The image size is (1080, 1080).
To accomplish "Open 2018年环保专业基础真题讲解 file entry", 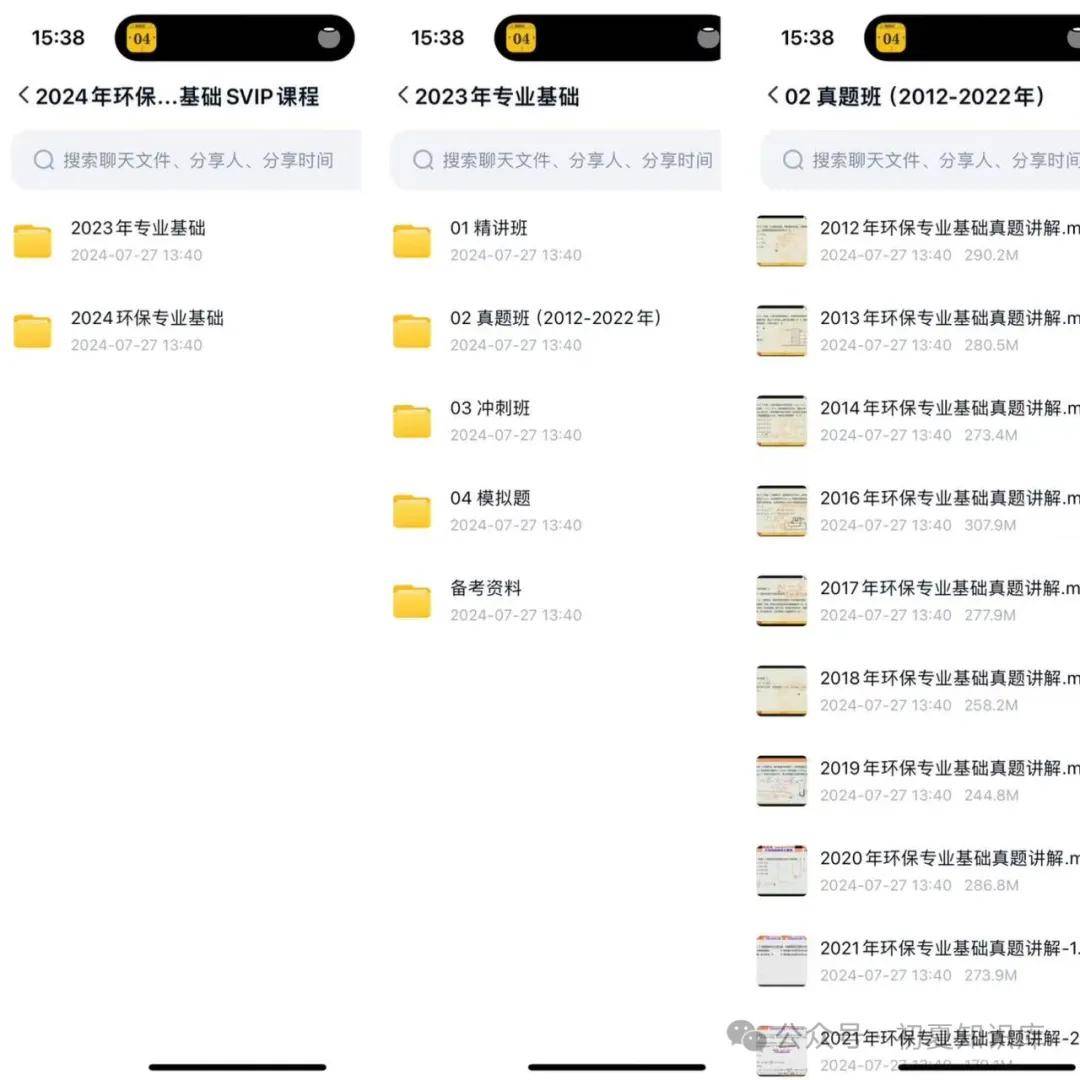I will 918,691.
